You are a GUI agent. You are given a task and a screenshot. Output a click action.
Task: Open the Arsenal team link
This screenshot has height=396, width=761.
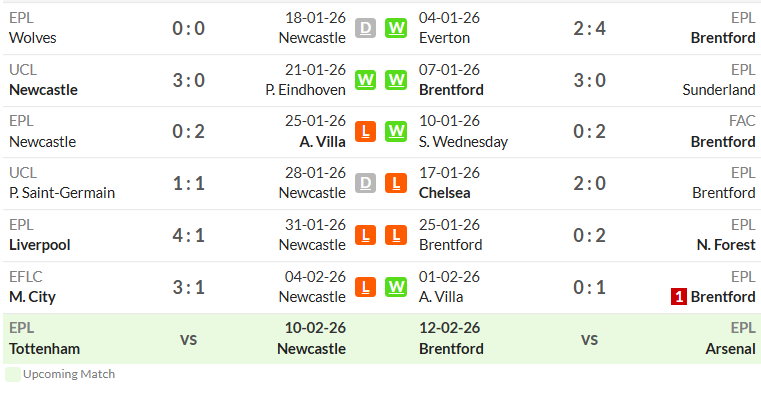pos(730,349)
